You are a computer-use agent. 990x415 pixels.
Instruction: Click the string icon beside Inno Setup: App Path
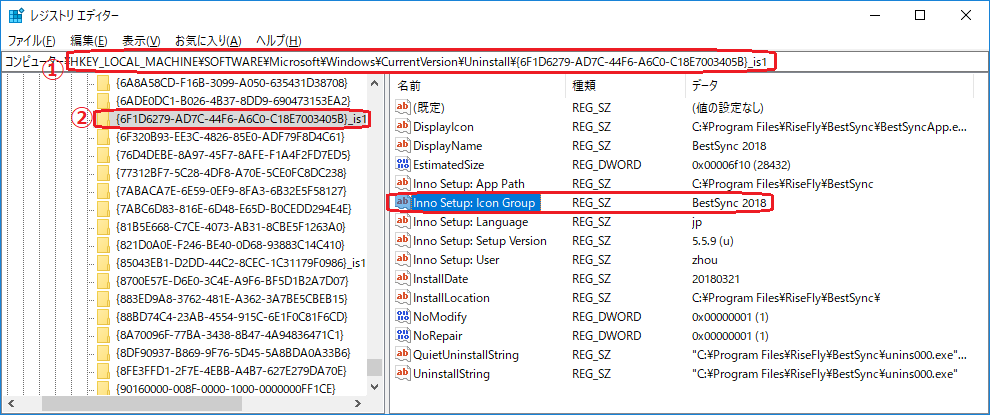[403, 184]
